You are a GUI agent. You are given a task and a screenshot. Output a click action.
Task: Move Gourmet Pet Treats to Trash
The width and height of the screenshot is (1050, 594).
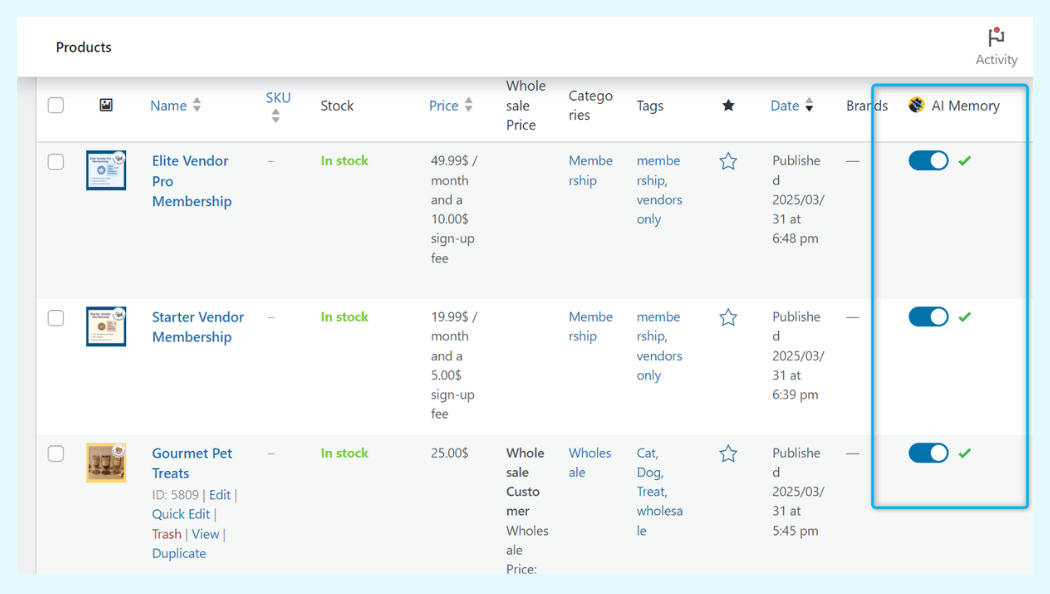point(166,534)
